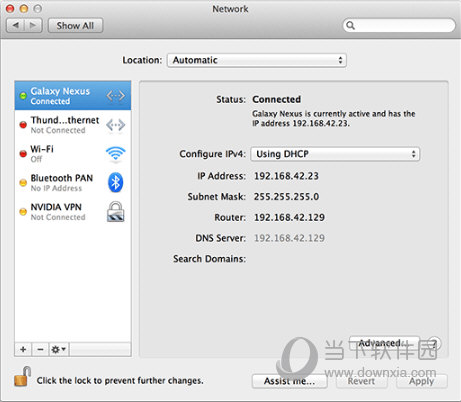461x402 pixels.
Task: Click red status dot beside Wi-Fi
Action: [23, 154]
